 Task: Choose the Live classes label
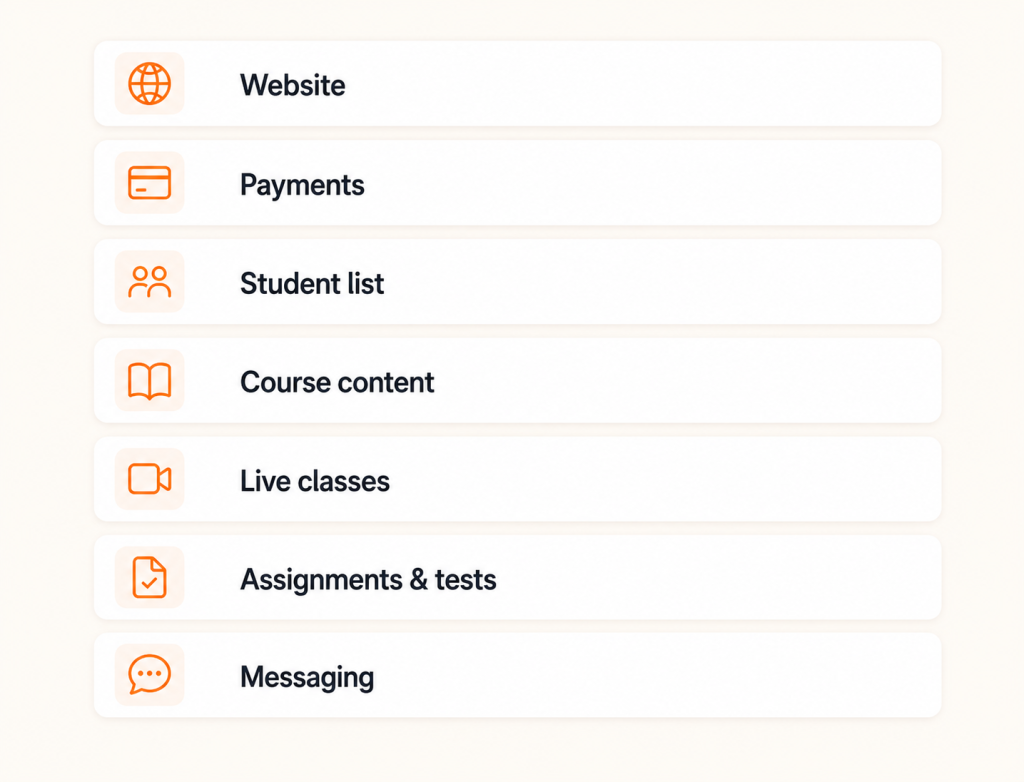(315, 481)
